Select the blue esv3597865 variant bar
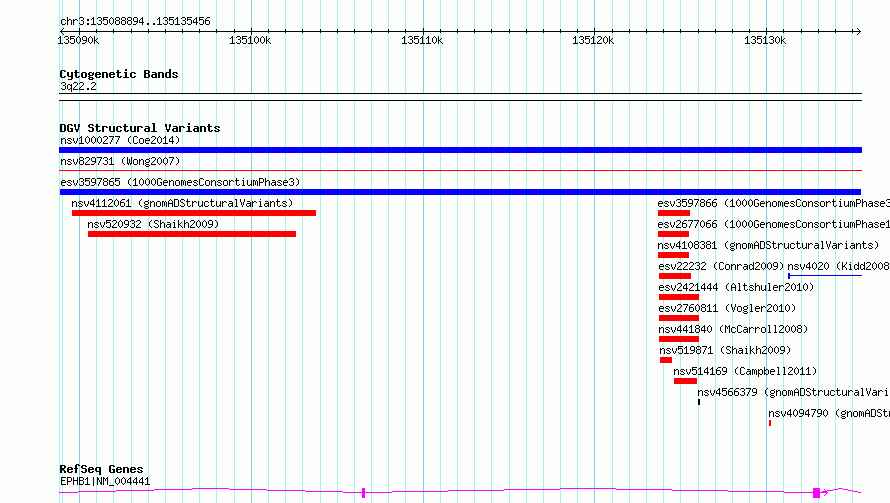 460,192
